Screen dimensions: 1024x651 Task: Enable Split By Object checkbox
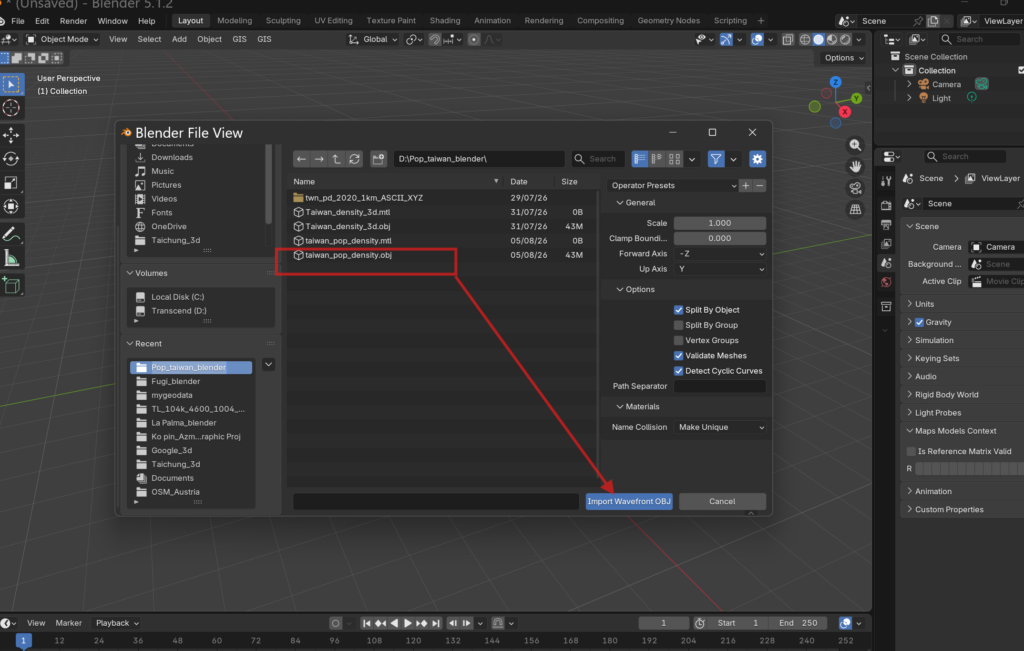click(678, 310)
